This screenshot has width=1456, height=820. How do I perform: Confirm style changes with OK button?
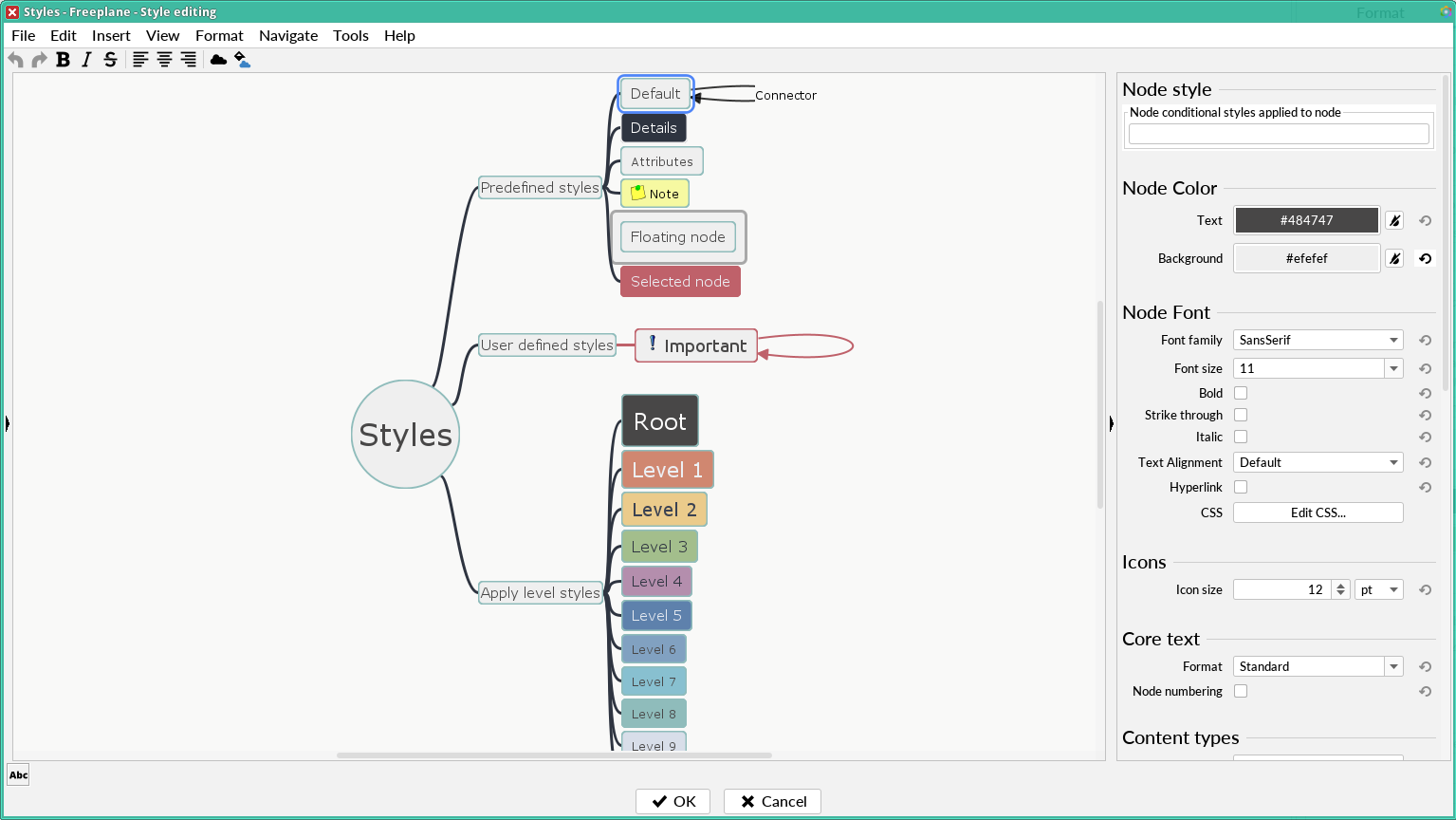(x=673, y=801)
